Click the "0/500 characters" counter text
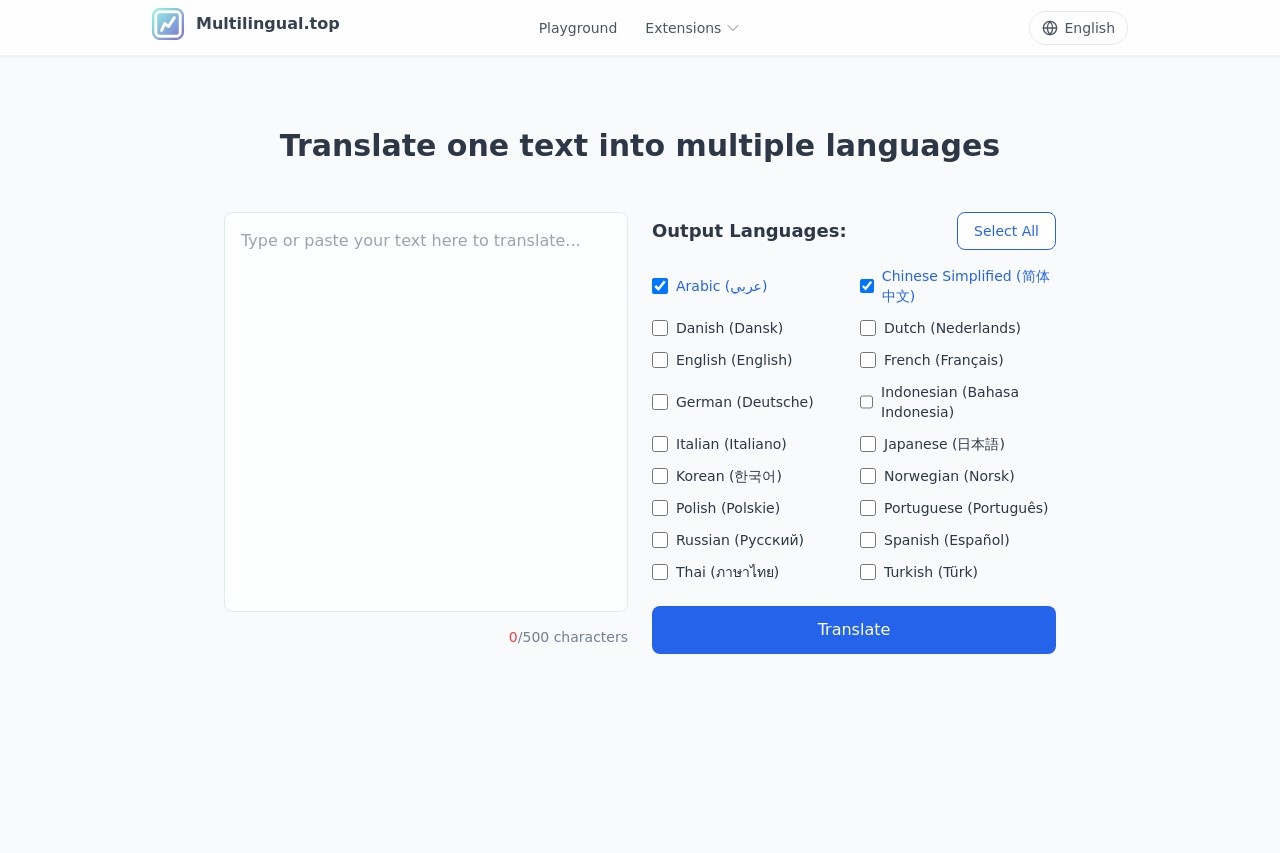1280x853 pixels. pos(568,637)
